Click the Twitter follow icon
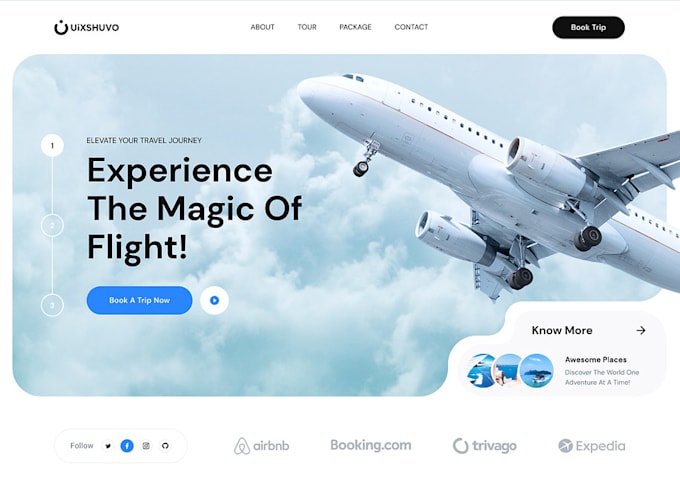 click(108, 445)
